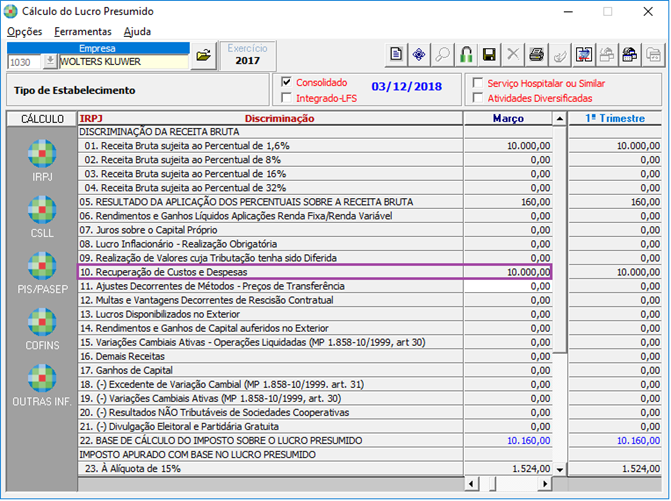This screenshot has height=501, width=671.
Task: Click the save floppy disk icon
Action: click(489, 55)
